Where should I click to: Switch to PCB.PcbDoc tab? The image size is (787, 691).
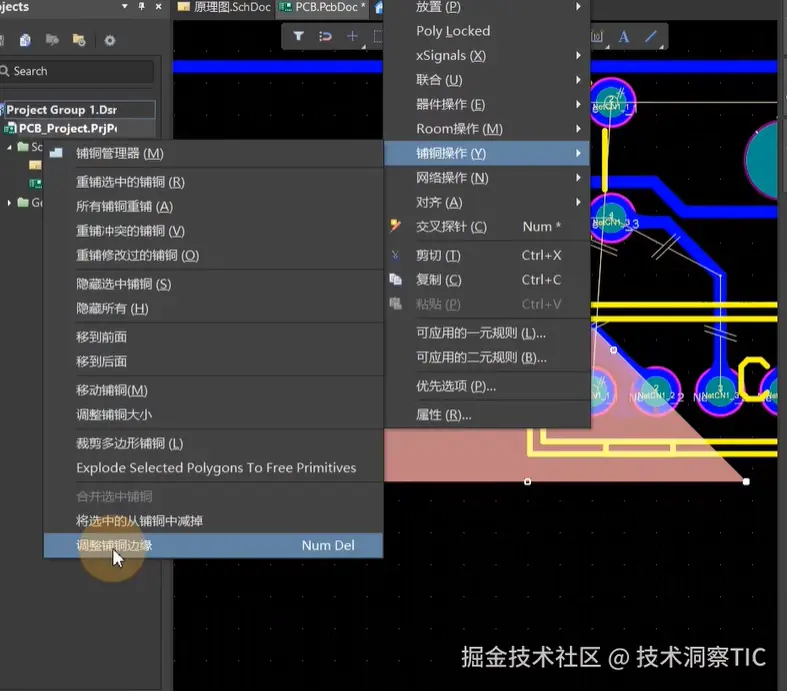322,7
